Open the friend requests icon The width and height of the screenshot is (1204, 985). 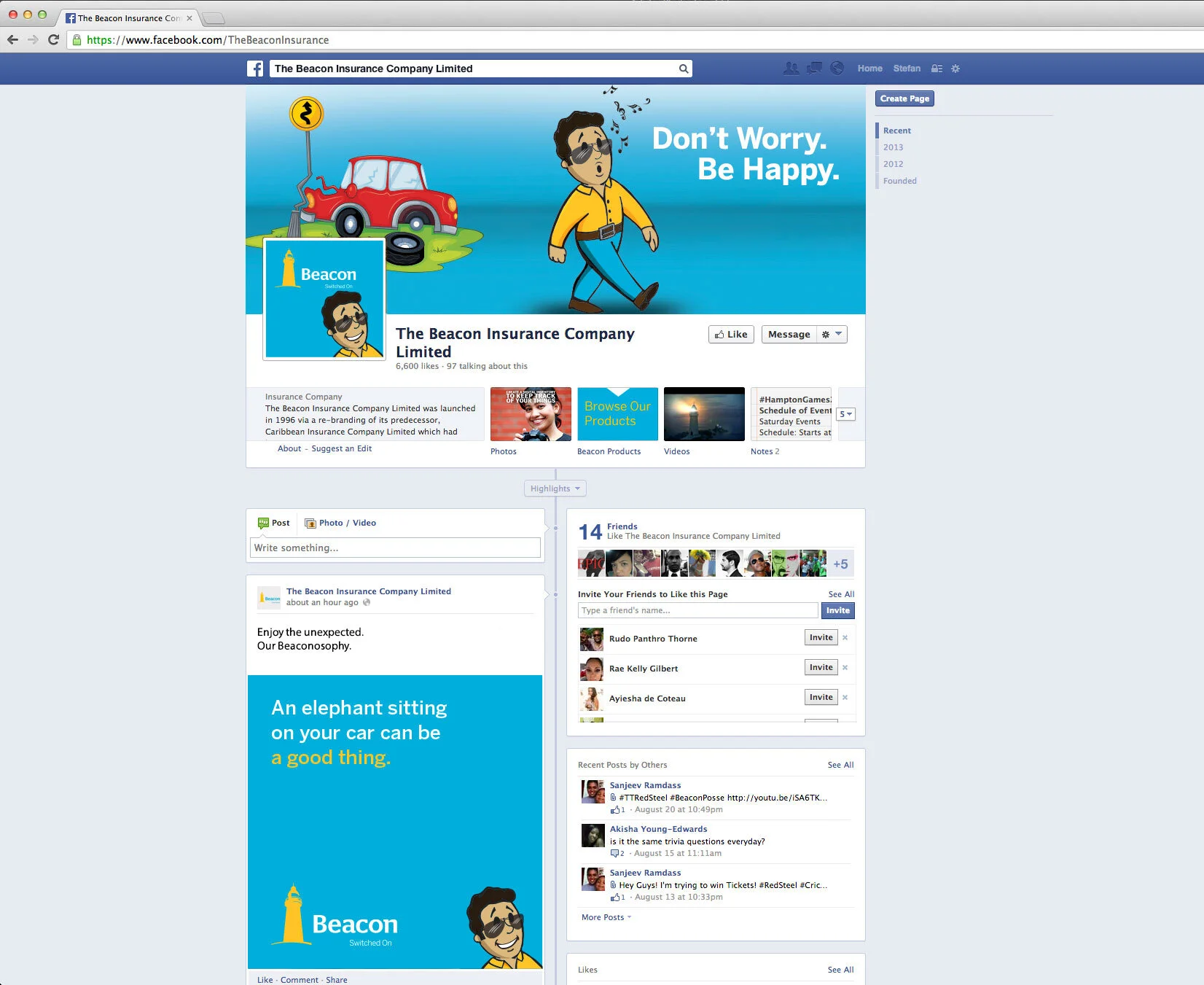coord(790,68)
